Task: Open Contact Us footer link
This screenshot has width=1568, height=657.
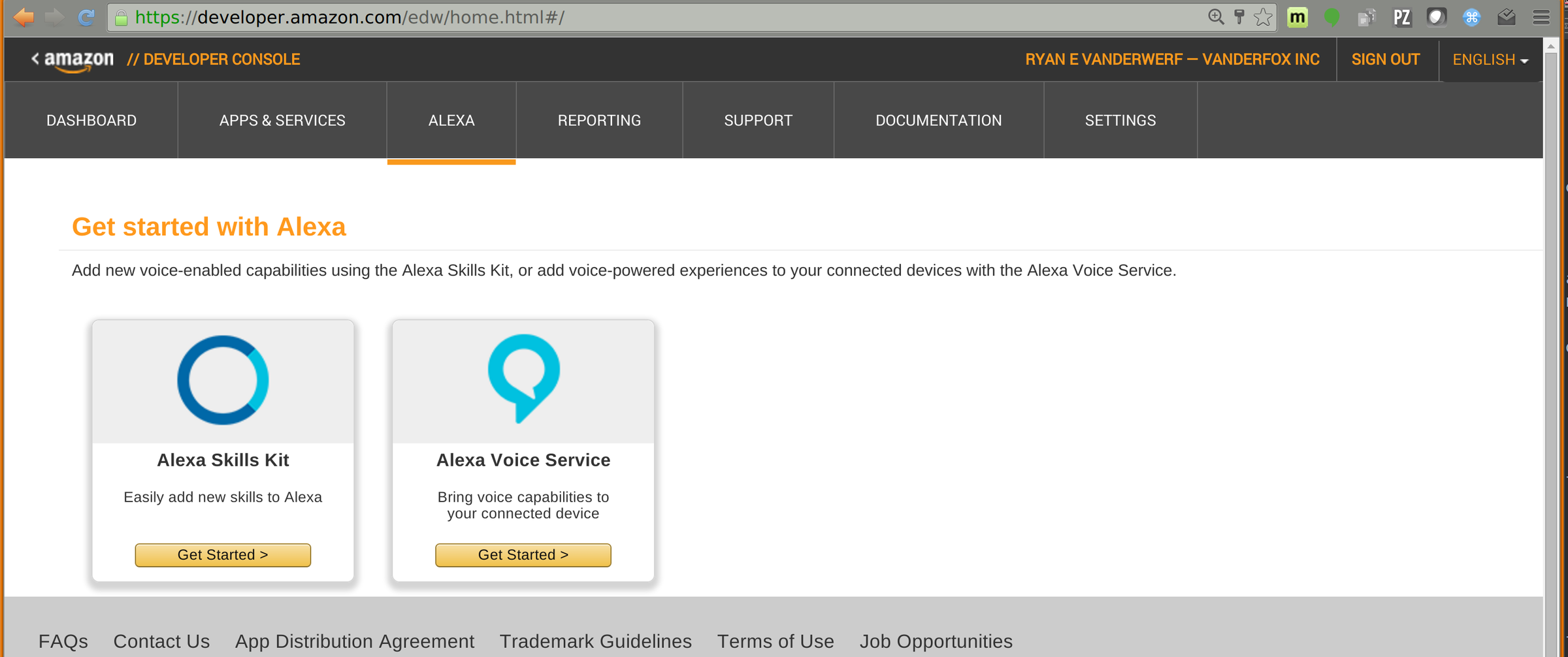Action: coord(161,641)
